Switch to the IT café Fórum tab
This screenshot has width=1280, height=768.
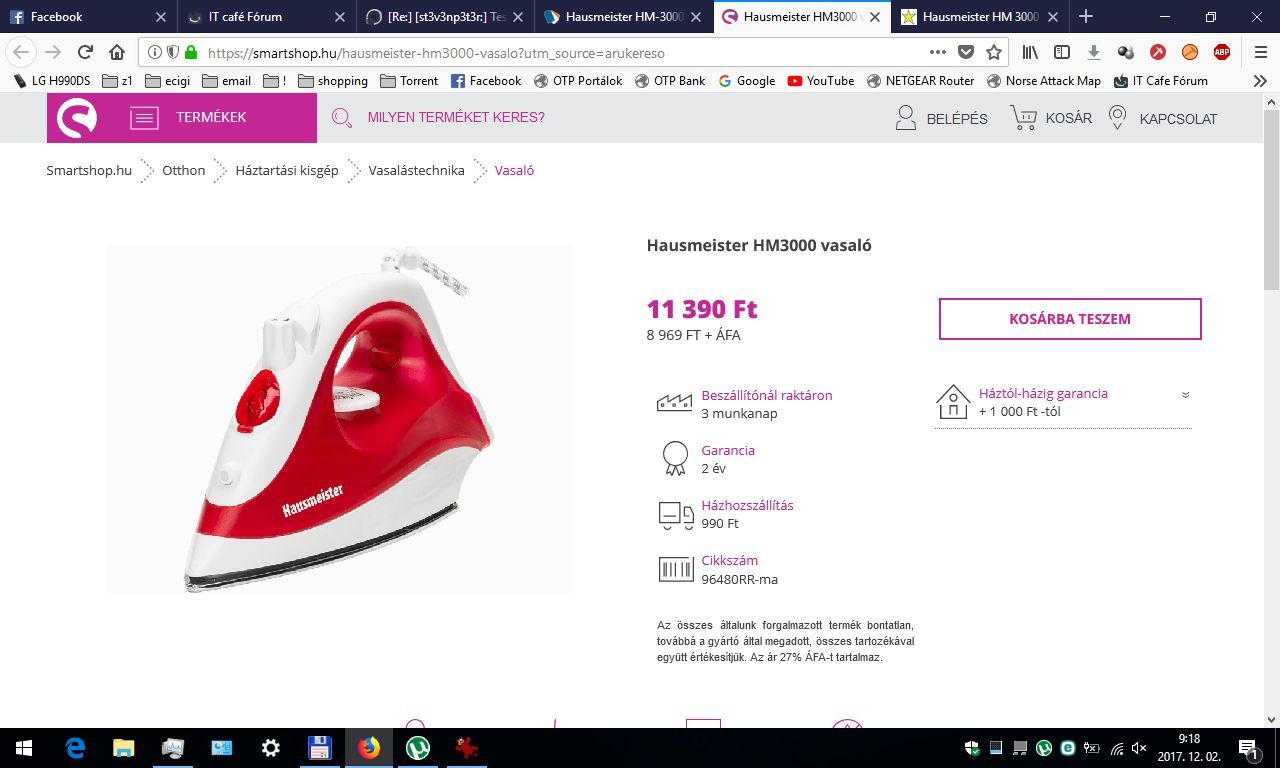267,16
